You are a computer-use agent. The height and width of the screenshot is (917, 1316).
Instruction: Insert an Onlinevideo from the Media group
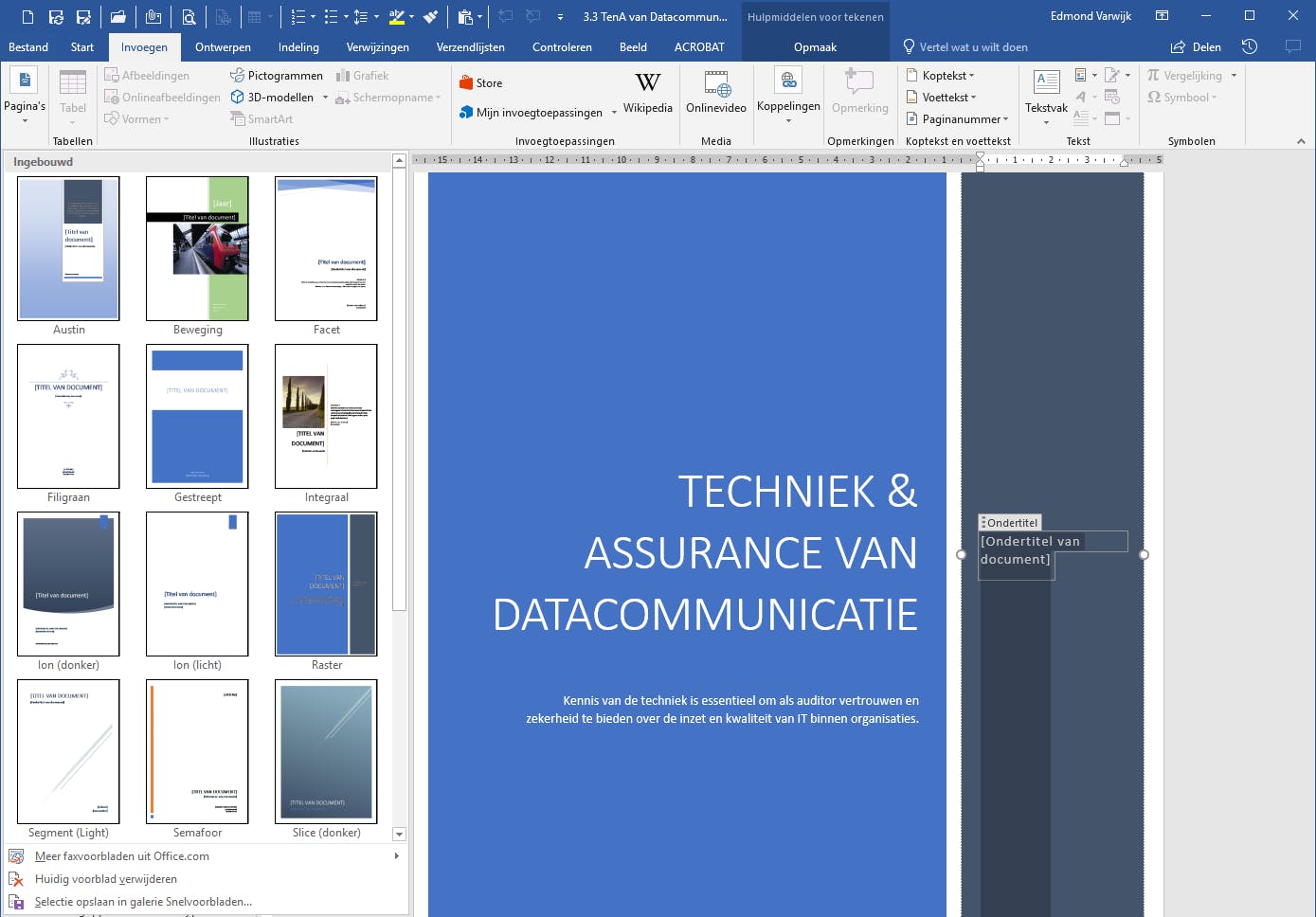(716, 93)
